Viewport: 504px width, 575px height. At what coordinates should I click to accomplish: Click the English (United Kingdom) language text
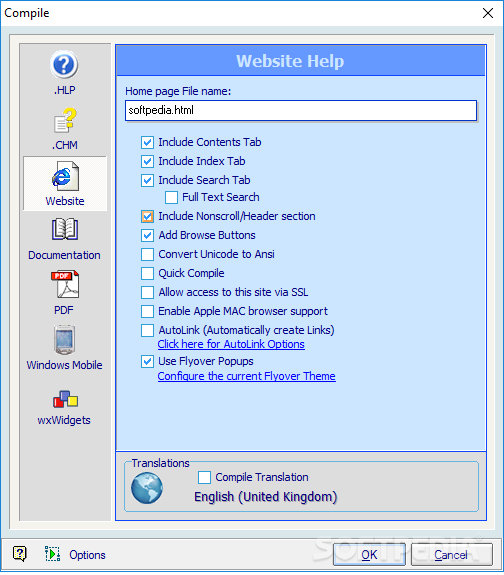click(x=266, y=497)
